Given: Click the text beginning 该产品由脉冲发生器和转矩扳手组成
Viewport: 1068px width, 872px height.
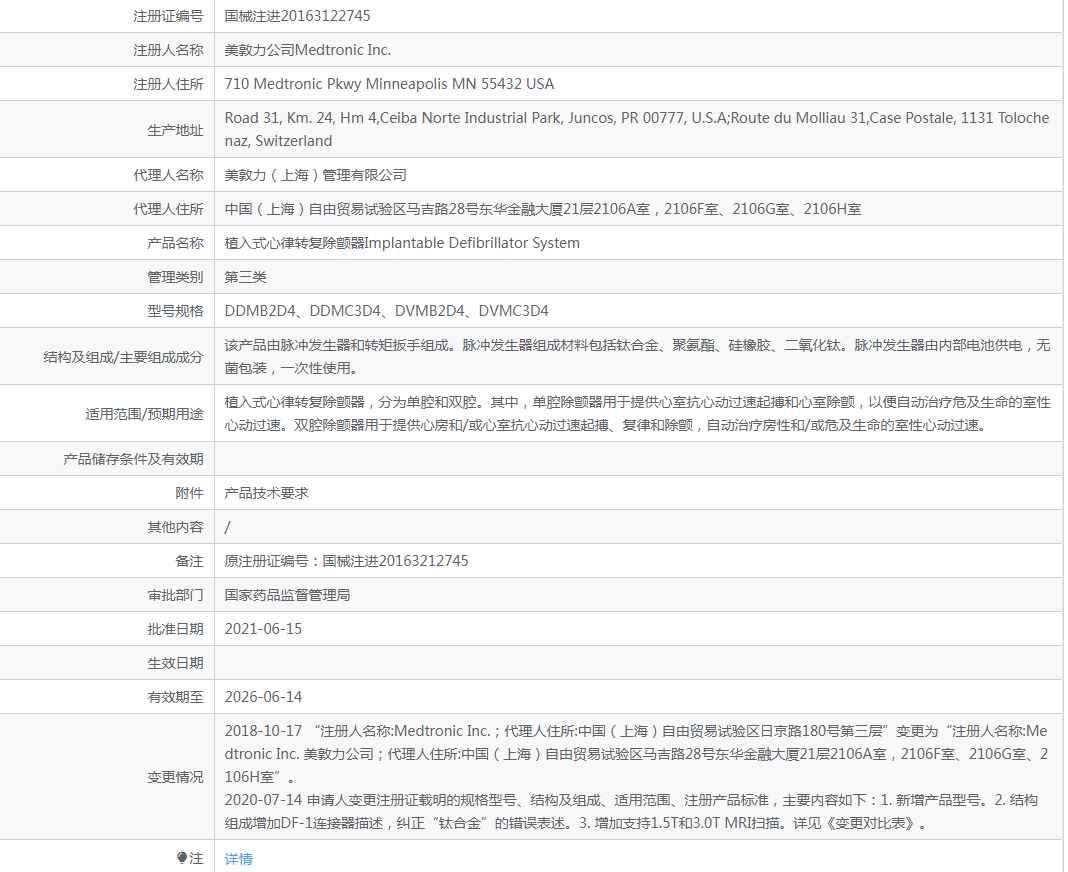Looking at the screenshot, I should coord(638,357).
